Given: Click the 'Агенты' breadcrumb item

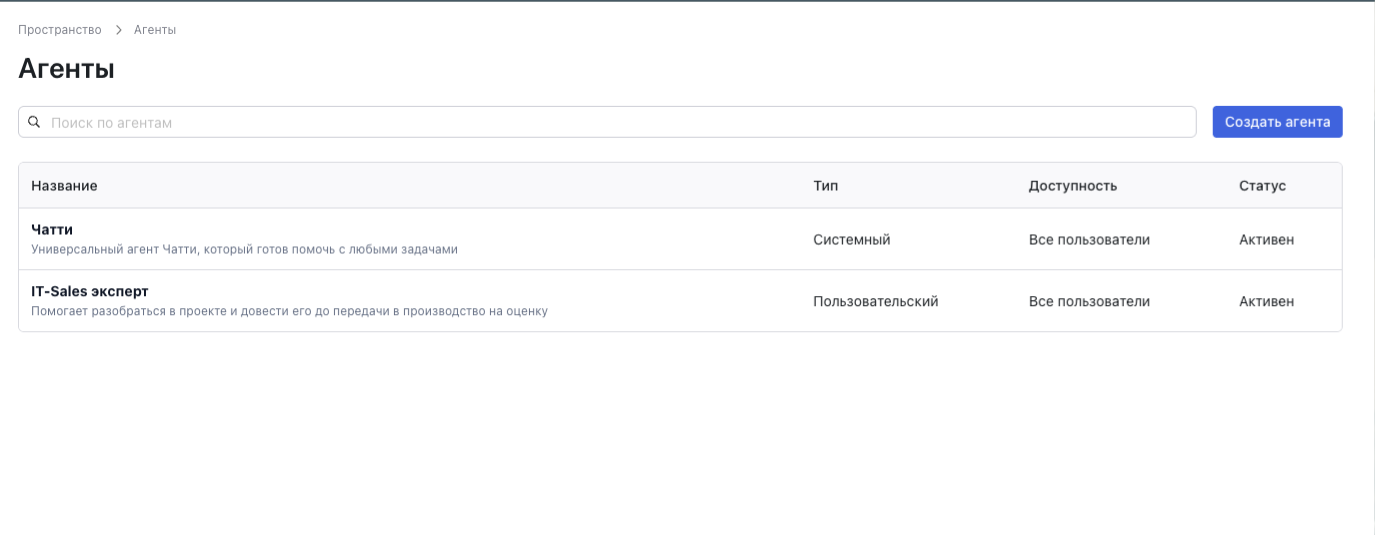Looking at the screenshot, I should (155, 30).
